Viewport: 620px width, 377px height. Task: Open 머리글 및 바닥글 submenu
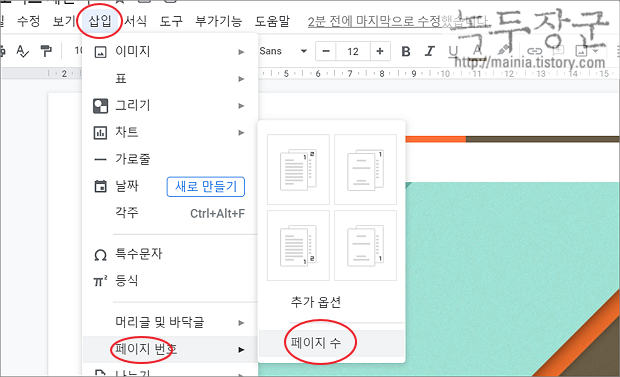point(170,322)
